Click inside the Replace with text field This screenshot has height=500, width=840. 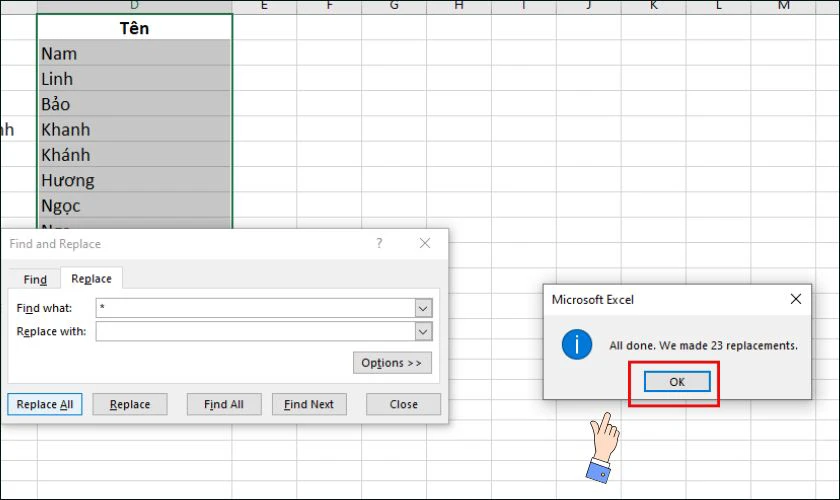tap(255, 331)
